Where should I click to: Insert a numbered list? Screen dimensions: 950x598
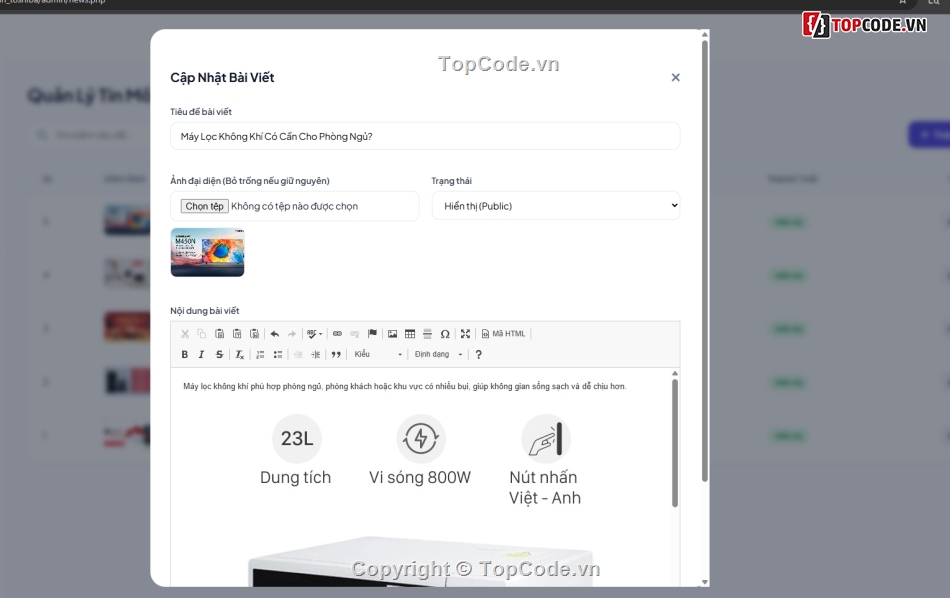(x=260, y=354)
